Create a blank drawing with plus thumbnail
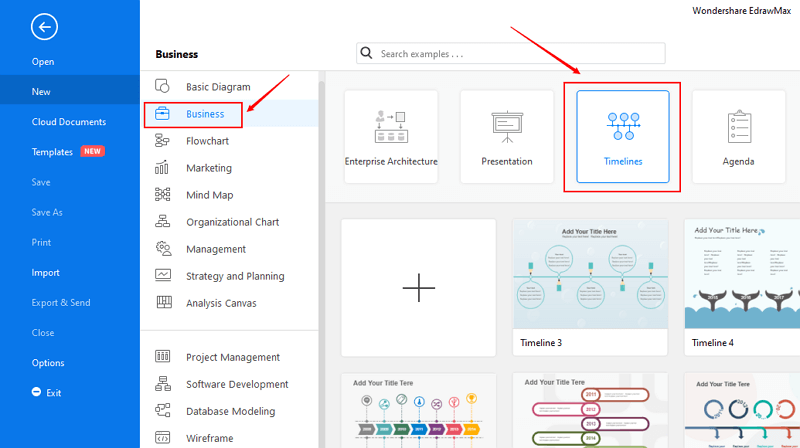 (x=418, y=288)
